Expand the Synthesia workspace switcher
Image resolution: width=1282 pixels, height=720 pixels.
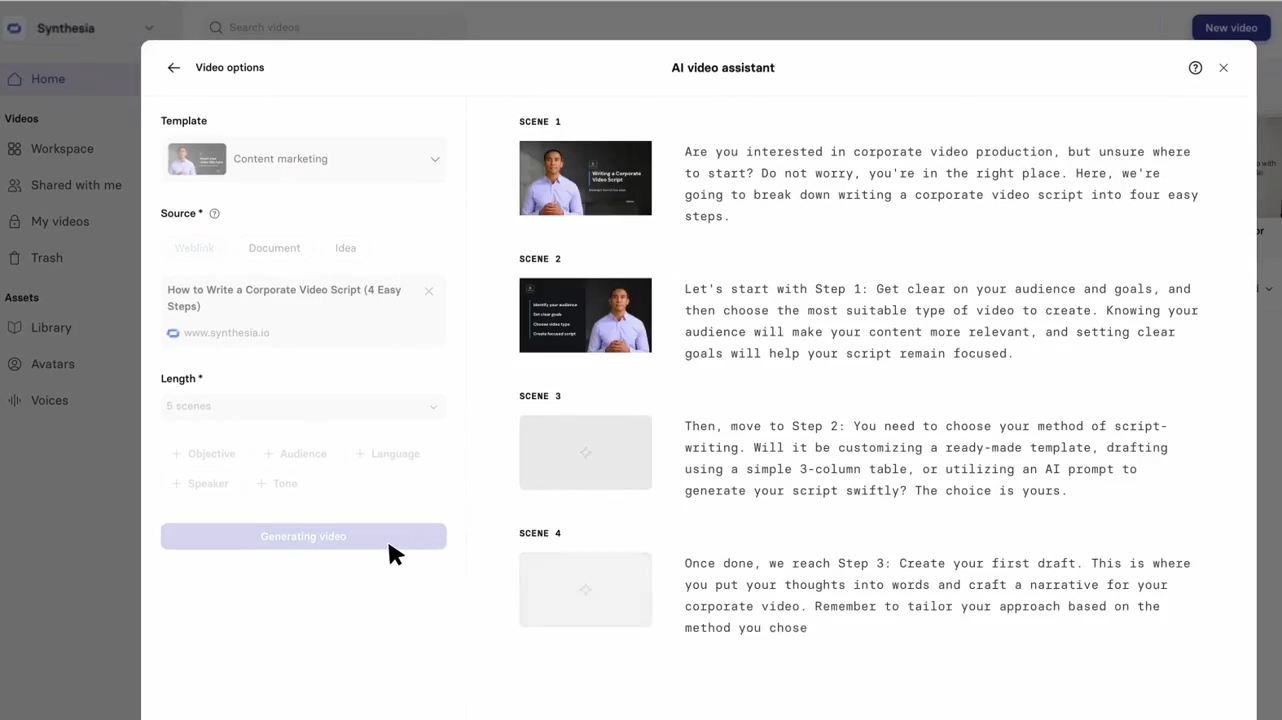click(x=149, y=28)
